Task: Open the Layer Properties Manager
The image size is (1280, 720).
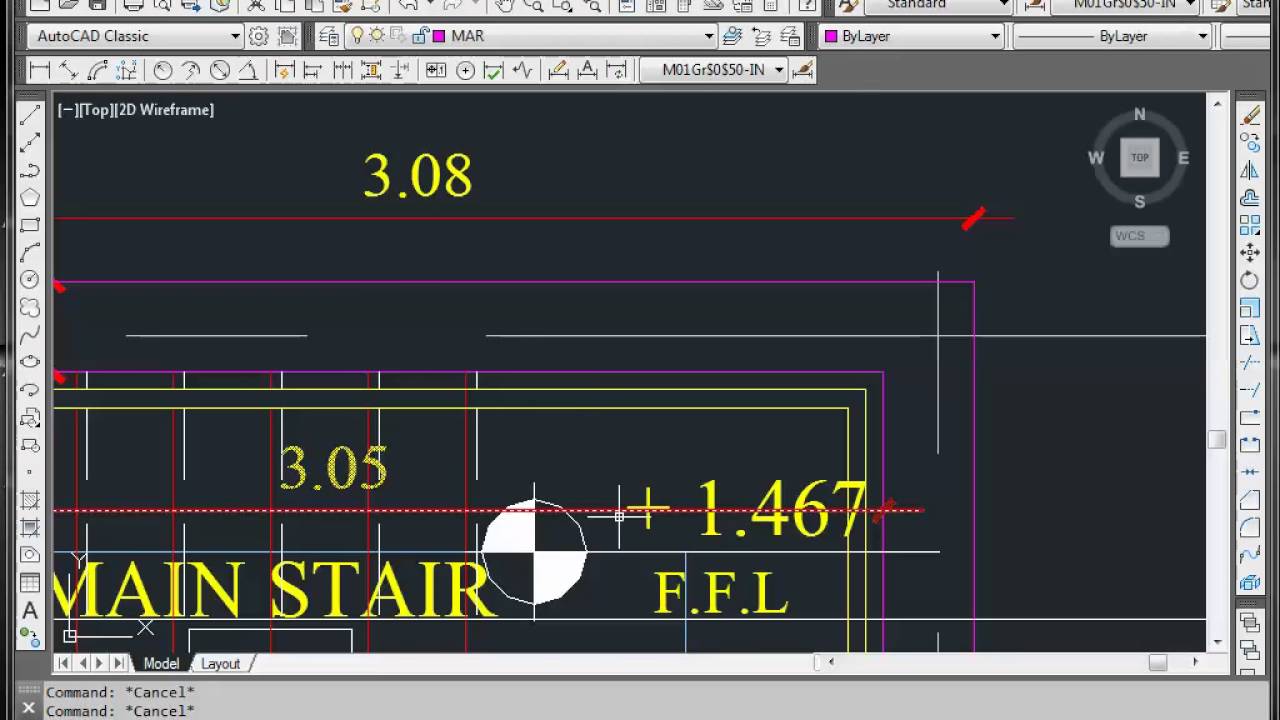Action: 329,36
